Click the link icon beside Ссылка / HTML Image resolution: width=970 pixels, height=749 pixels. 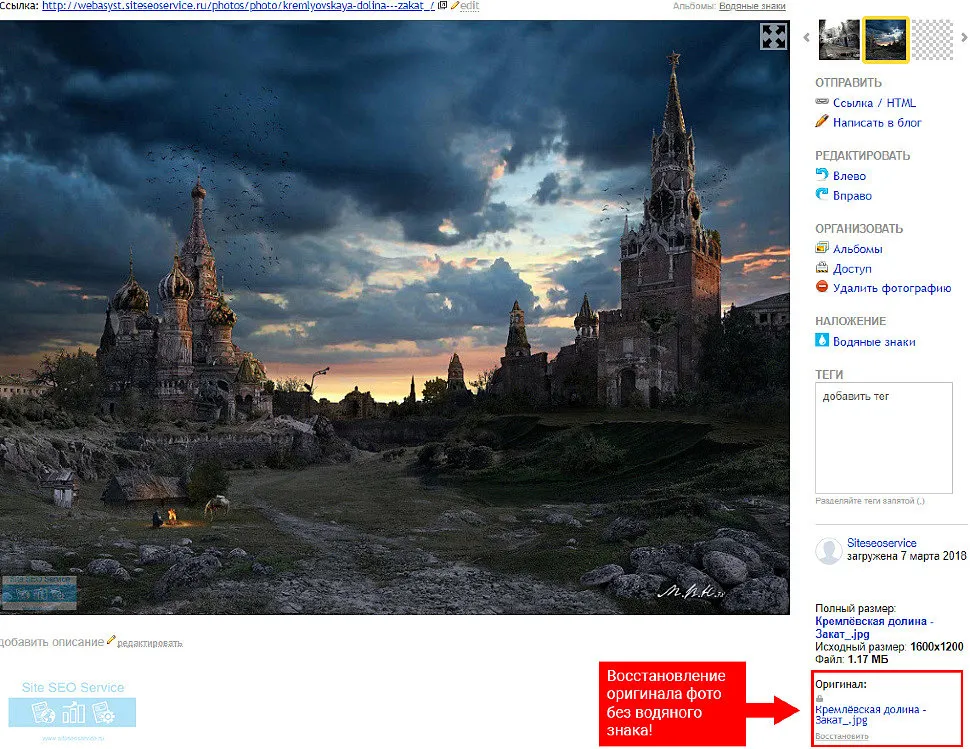[x=822, y=101]
